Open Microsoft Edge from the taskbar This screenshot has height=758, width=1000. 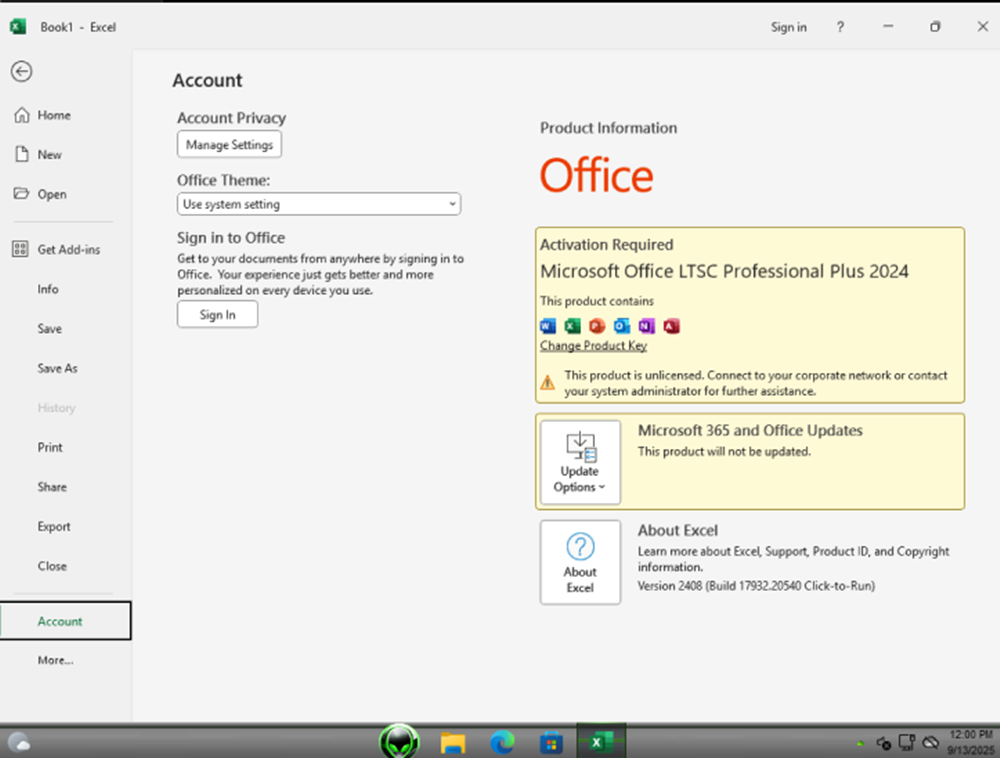[x=502, y=742]
